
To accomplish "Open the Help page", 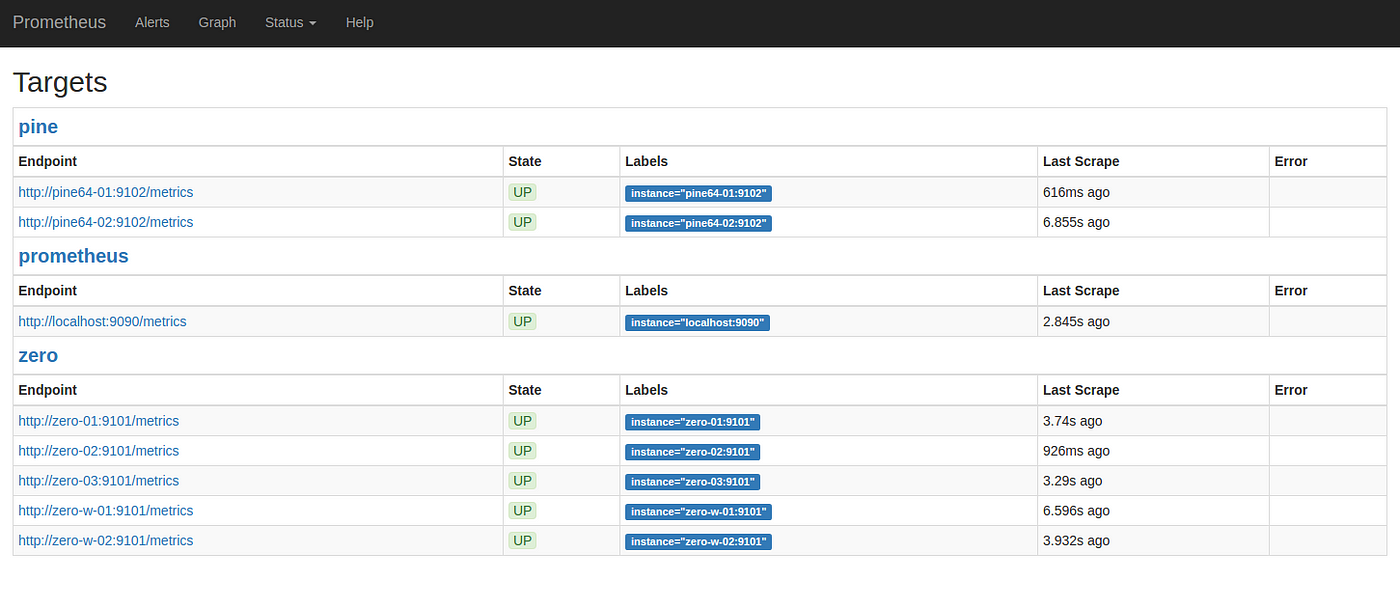I will [359, 22].
